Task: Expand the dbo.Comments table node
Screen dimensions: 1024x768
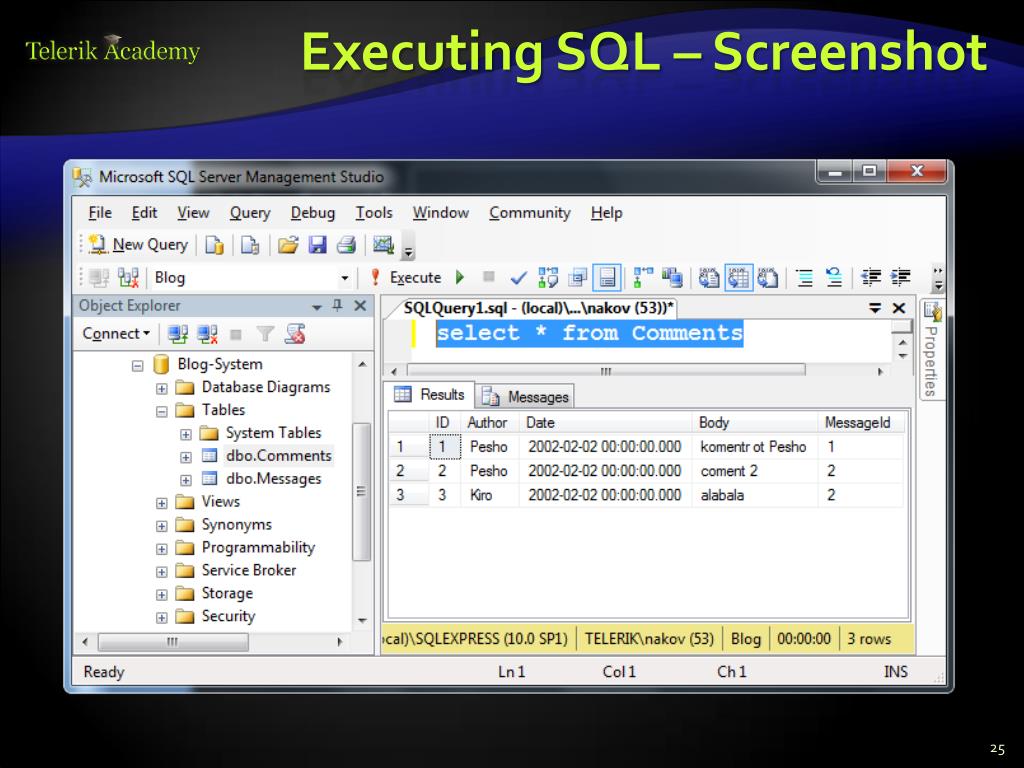Action: pyautogui.click(x=185, y=457)
